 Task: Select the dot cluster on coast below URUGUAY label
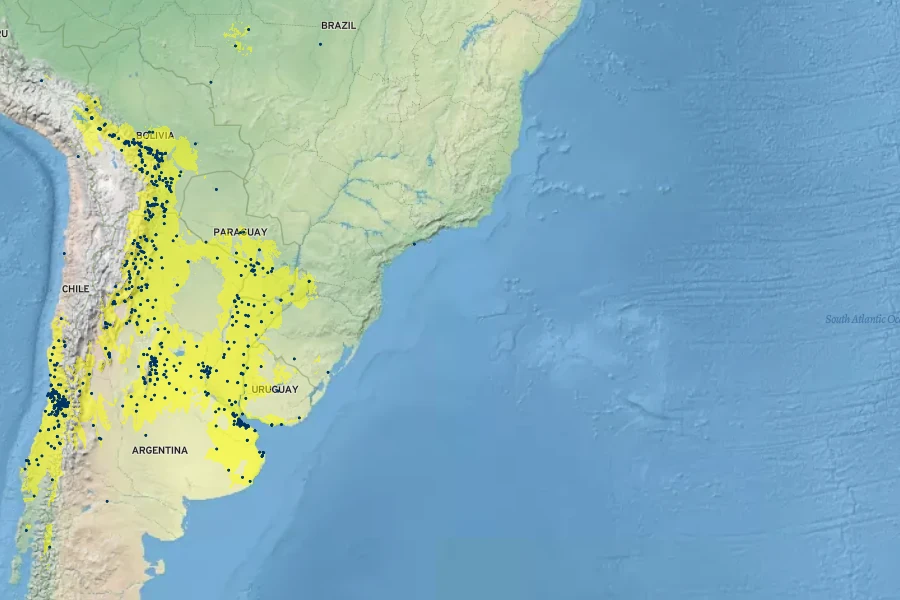(242, 422)
